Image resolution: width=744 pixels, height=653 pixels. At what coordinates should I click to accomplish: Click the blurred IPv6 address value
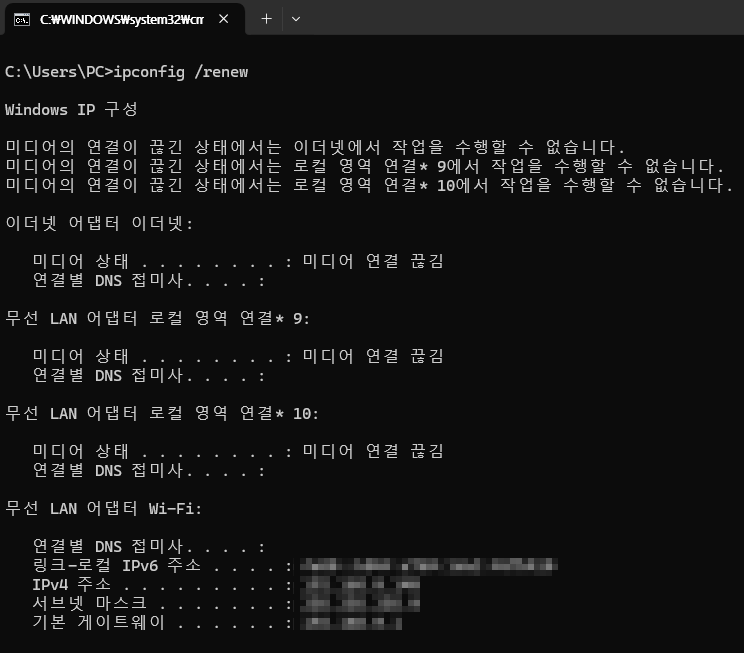pyautogui.click(x=428, y=566)
